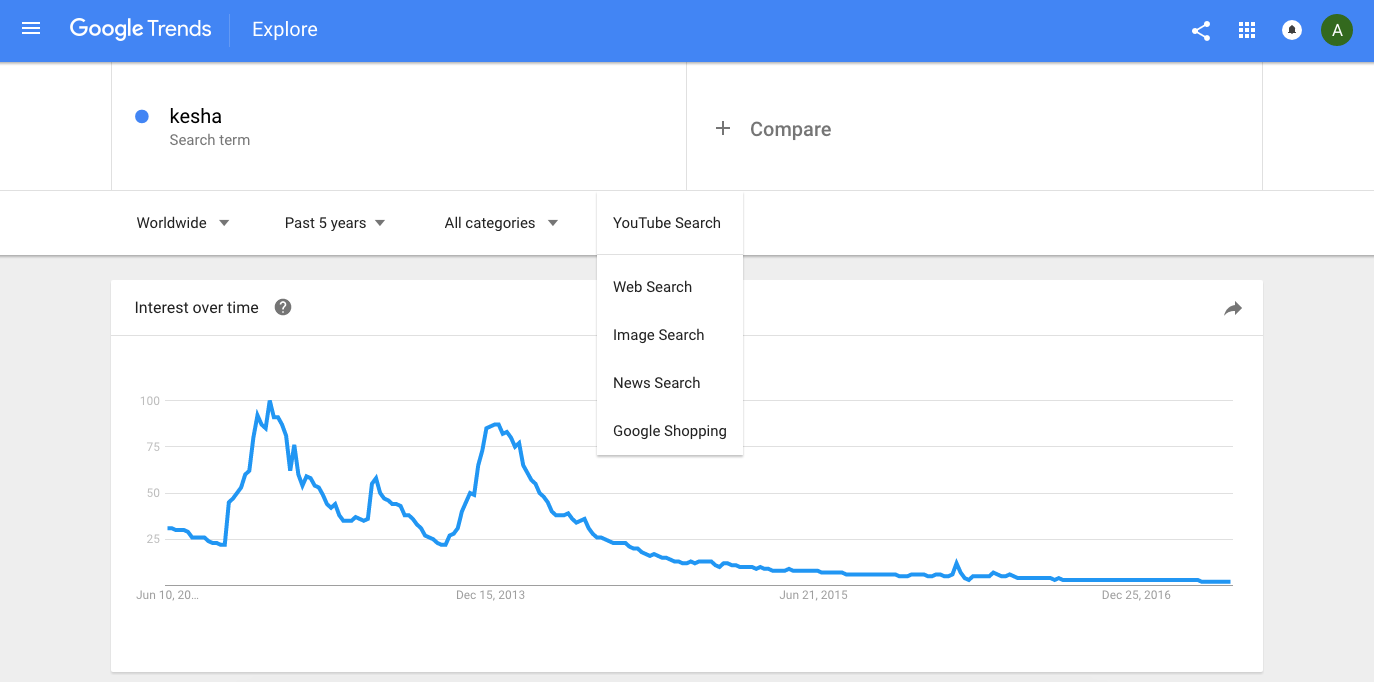Open the Google apps grid
This screenshot has width=1374, height=682.
tap(1246, 31)
